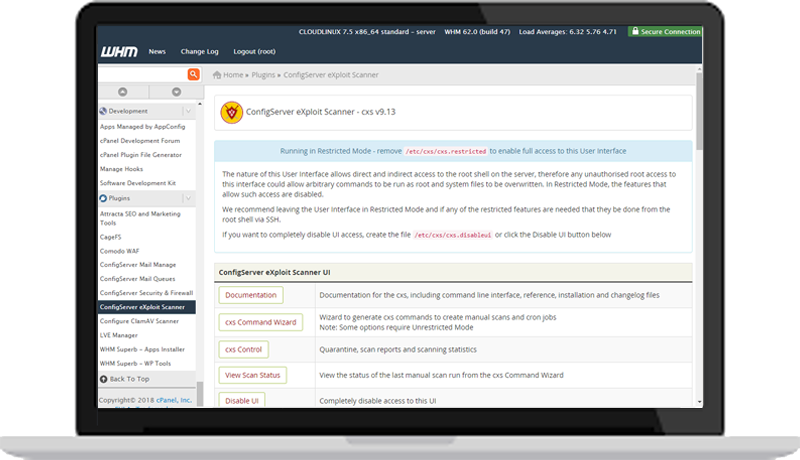
Task: Click the cxs Control button
Action: 243,350
